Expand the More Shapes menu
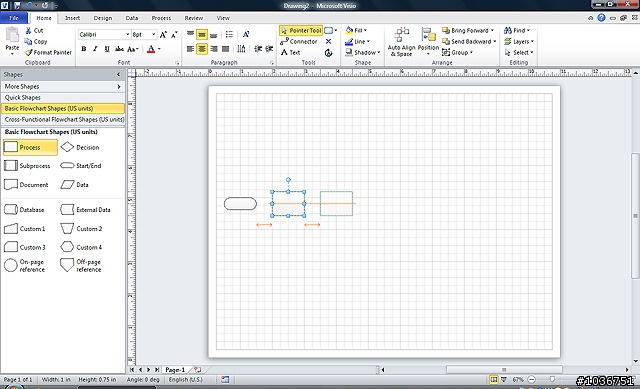 62,87
